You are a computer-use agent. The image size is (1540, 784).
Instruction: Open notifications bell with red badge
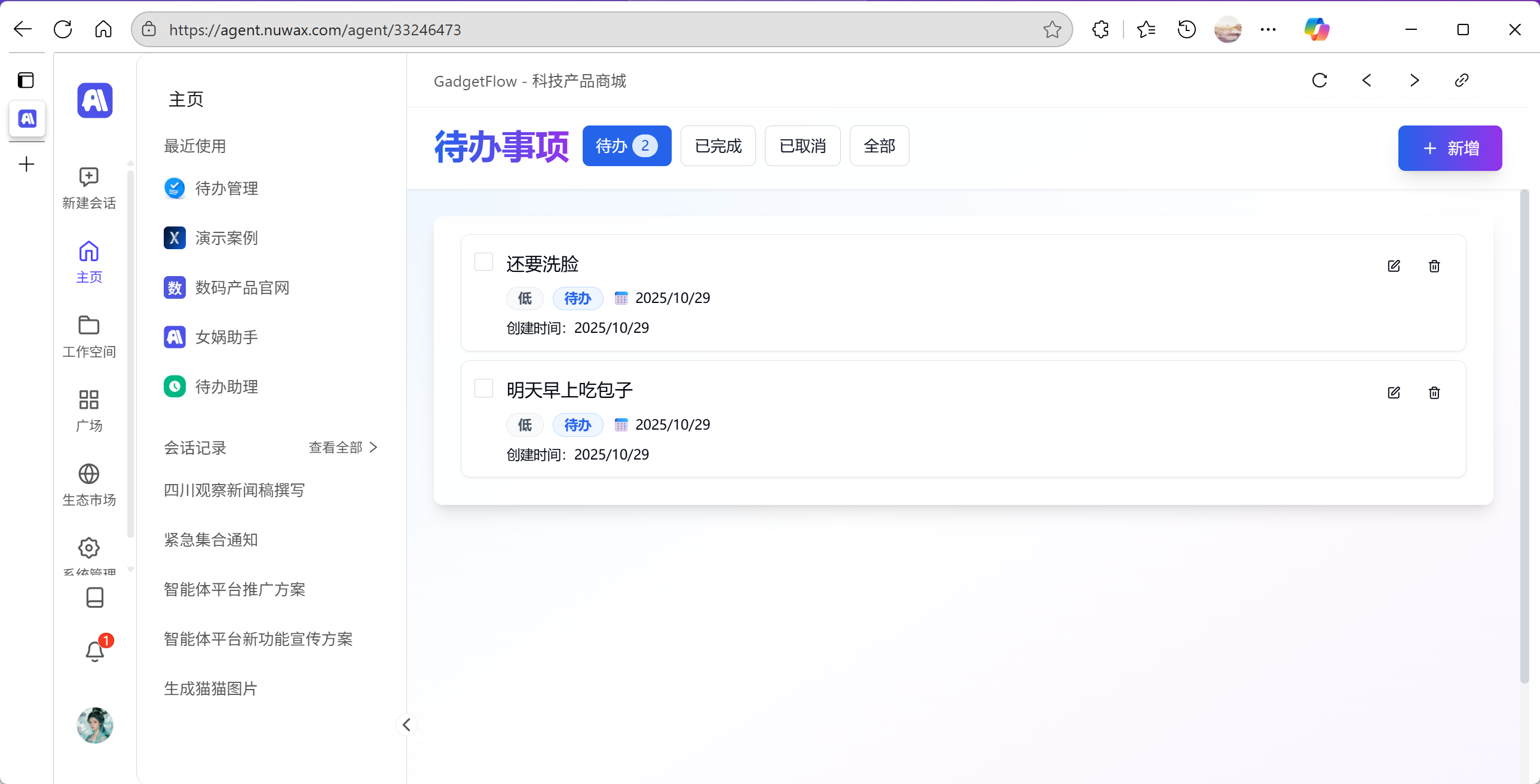94,651
